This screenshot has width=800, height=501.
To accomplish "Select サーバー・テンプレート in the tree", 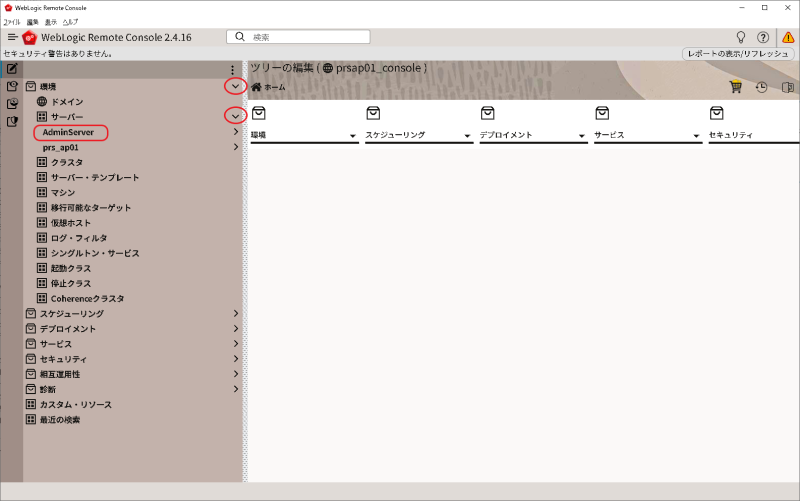I will click(95, 178).
